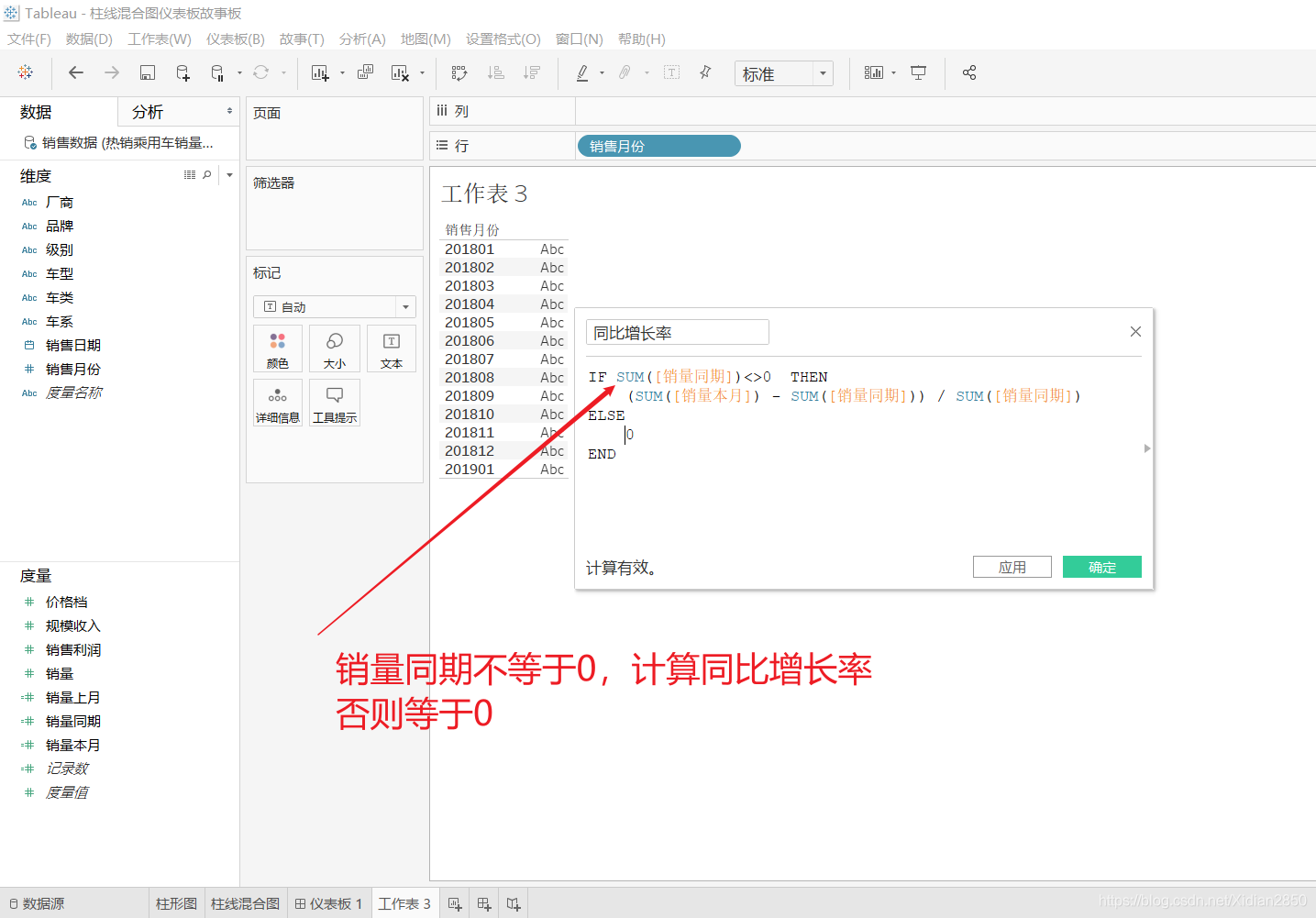Click the Tableau start page icon
1316x918 pixels.
pos(26,72)
